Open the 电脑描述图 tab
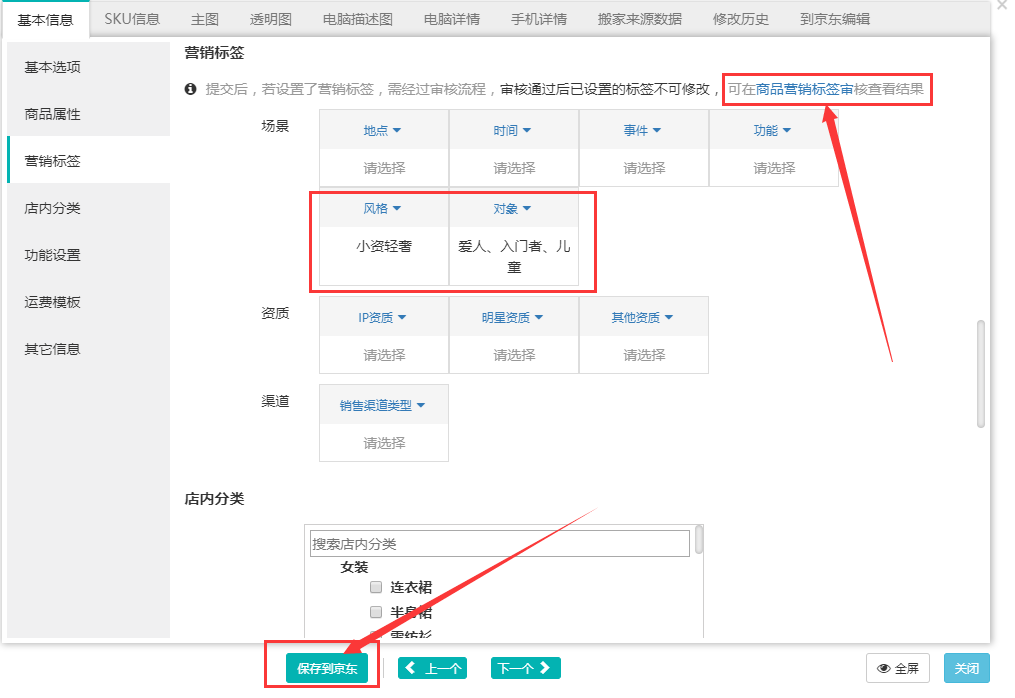This screenshot has height=698, width=1015. pos(358,19)
